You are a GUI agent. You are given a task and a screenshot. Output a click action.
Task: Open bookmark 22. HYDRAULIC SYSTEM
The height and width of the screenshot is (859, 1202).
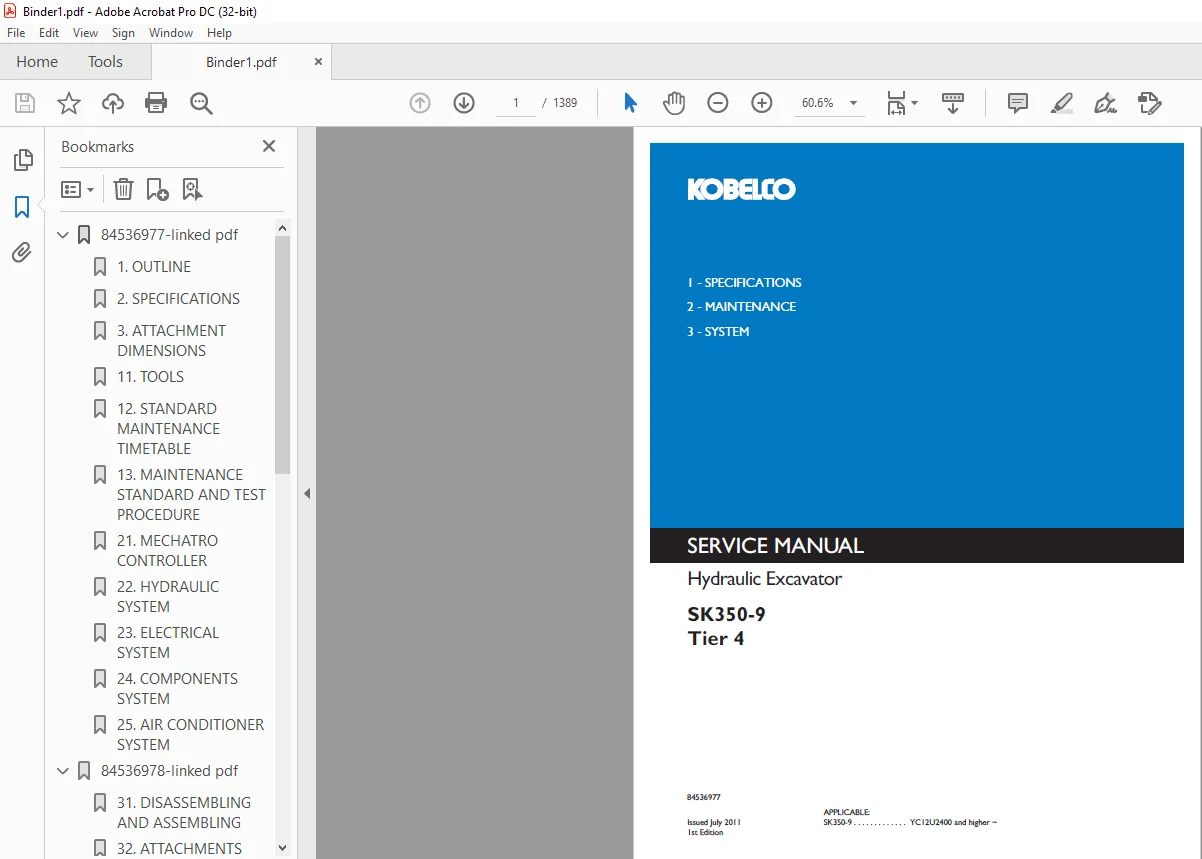pos(168,597)
